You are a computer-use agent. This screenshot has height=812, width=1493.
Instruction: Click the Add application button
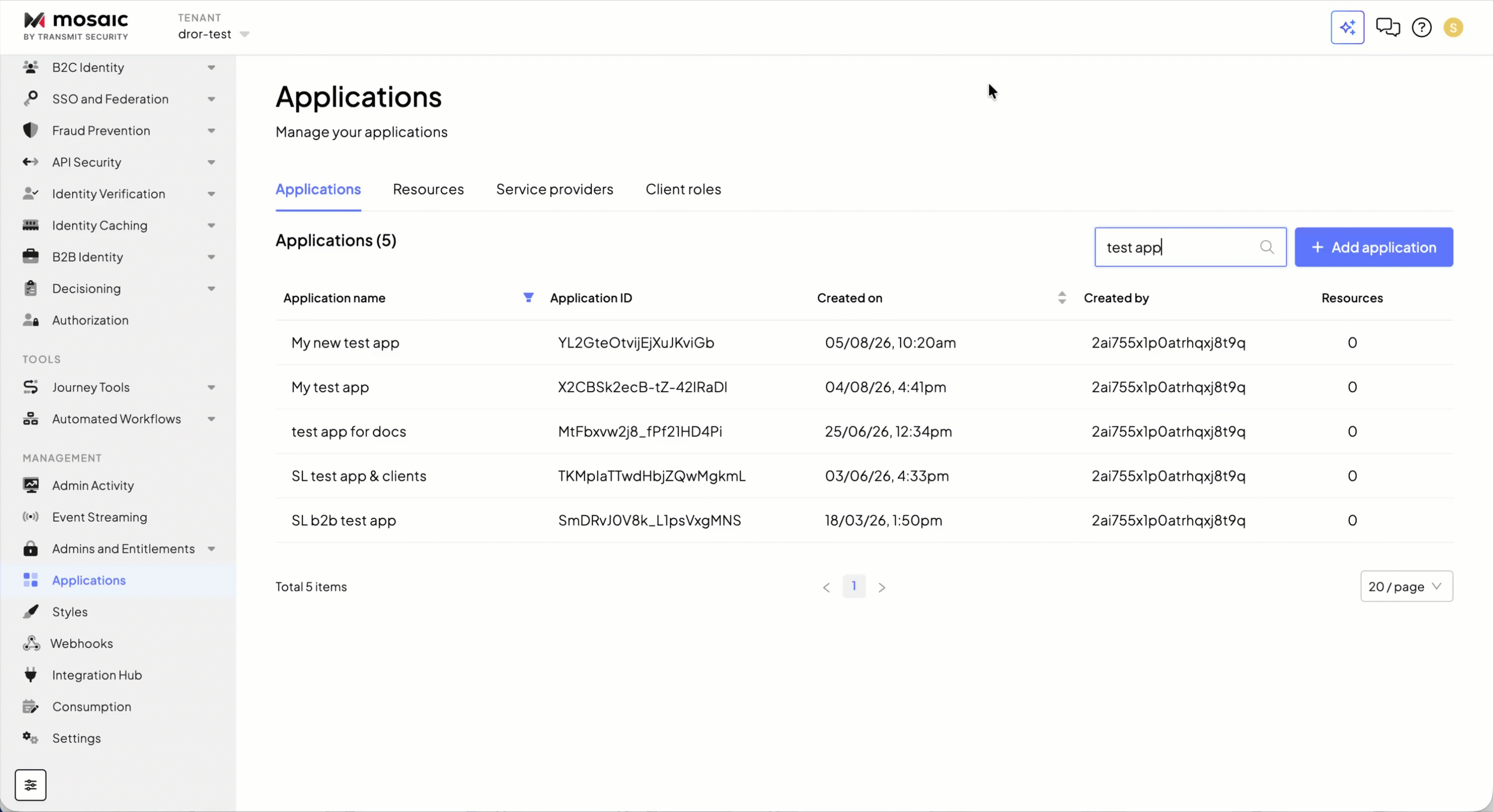coord(1373,247)
